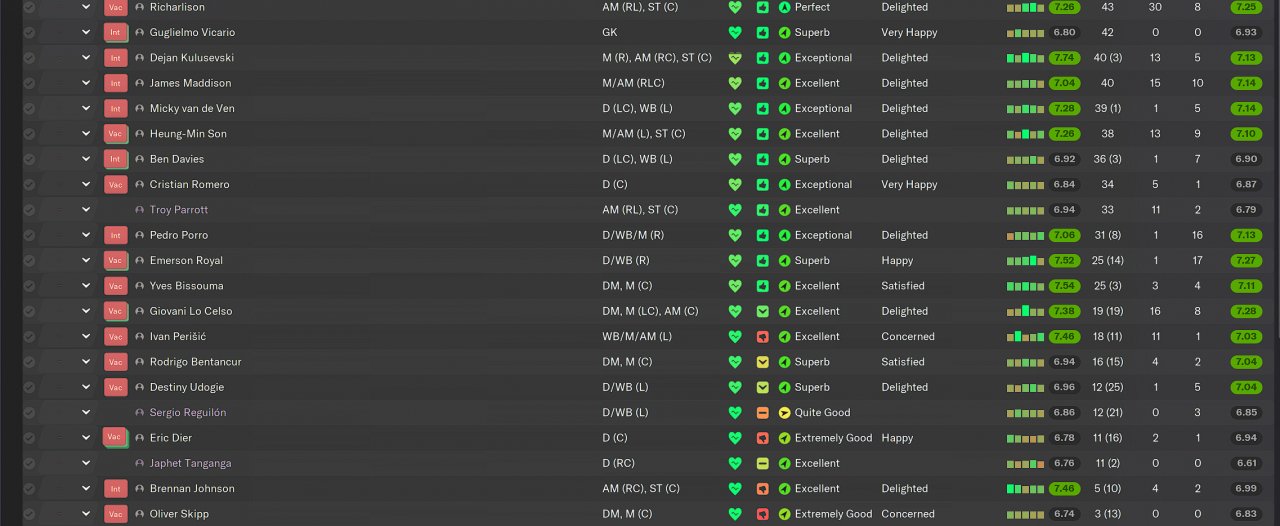Click the Vac badge next to Cristian Romero
This screenshot has height=526, width=1280.
pyautogui.click(x=115, y=184)
